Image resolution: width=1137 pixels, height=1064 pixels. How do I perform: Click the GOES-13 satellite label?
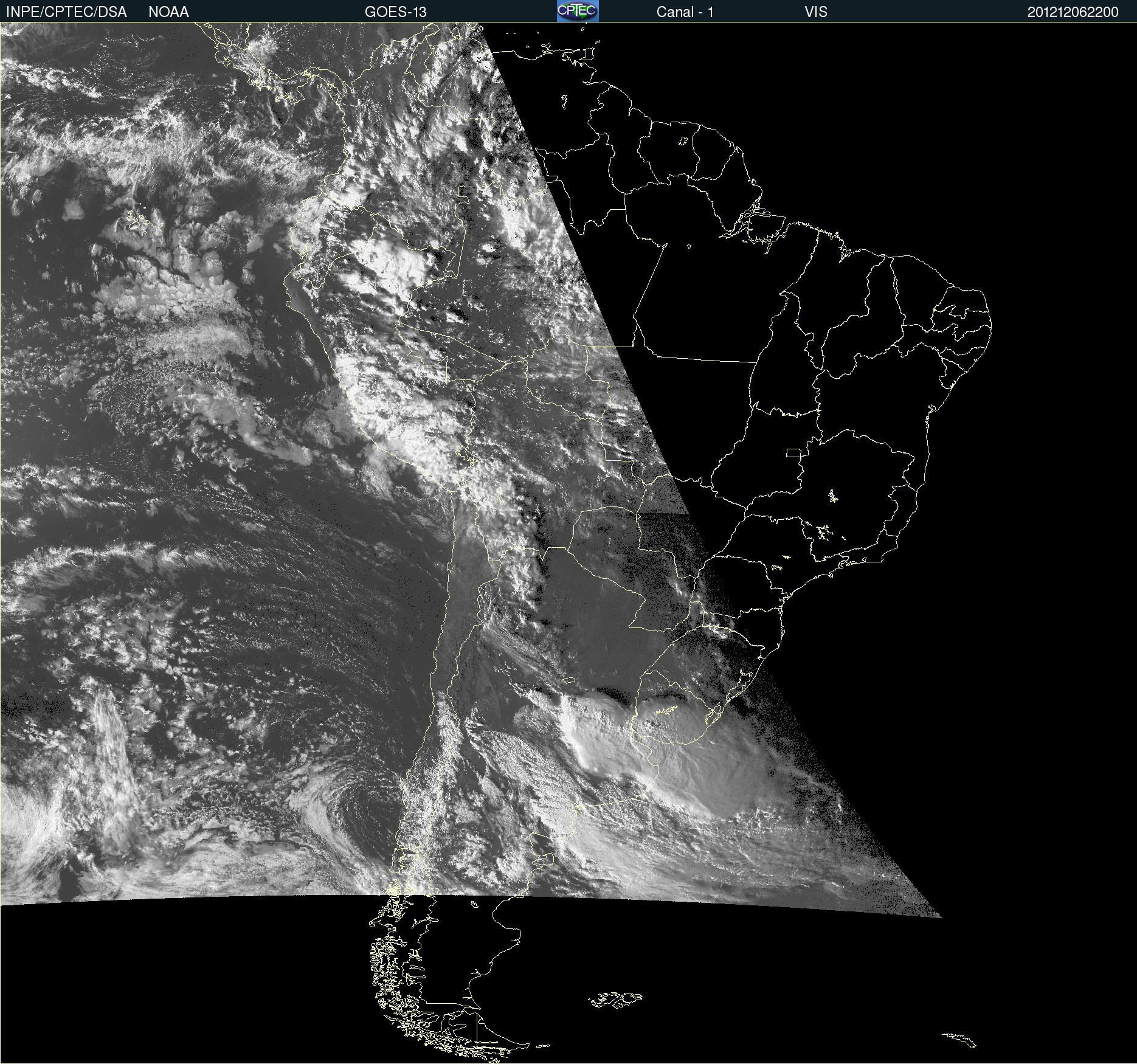coord(396,12)
